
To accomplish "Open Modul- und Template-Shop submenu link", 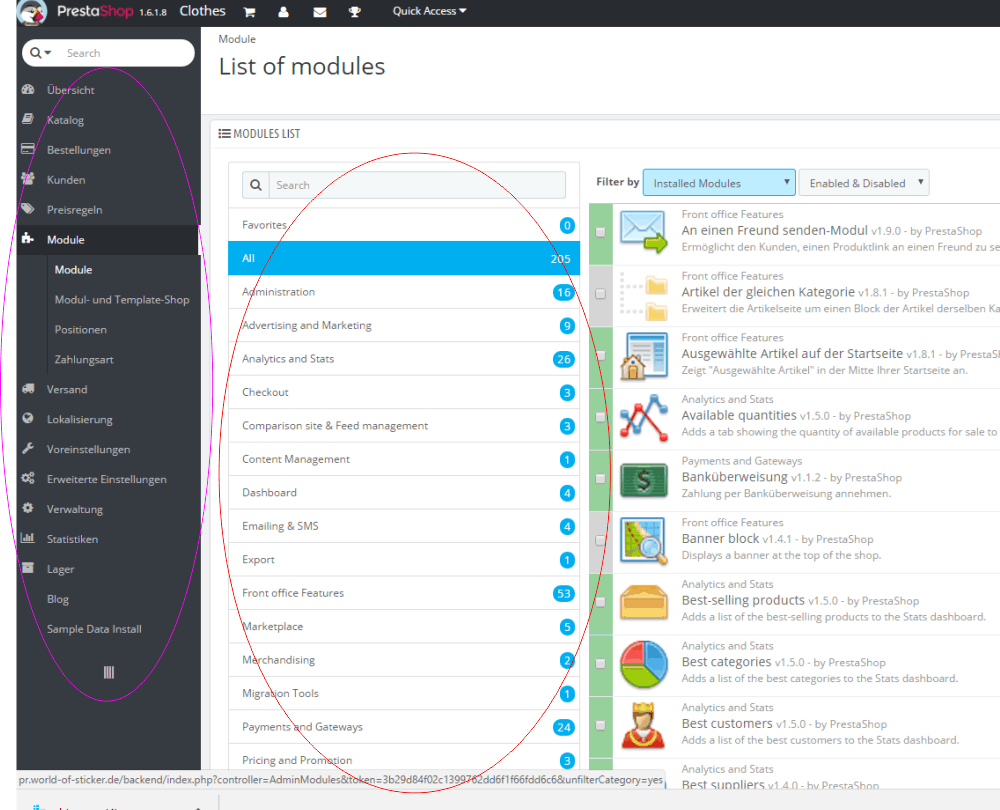I will pos(122,300).
